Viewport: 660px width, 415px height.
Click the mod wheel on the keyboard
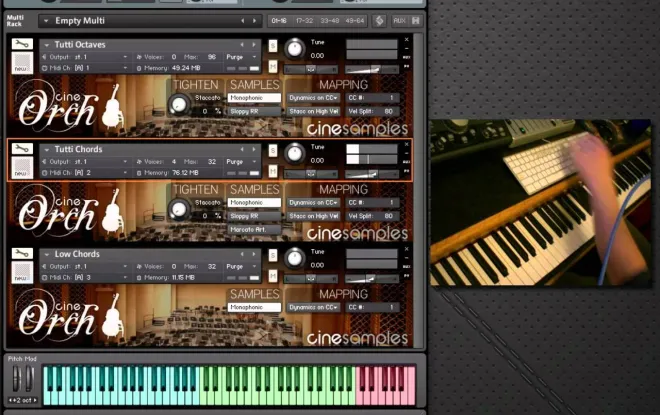30,378
